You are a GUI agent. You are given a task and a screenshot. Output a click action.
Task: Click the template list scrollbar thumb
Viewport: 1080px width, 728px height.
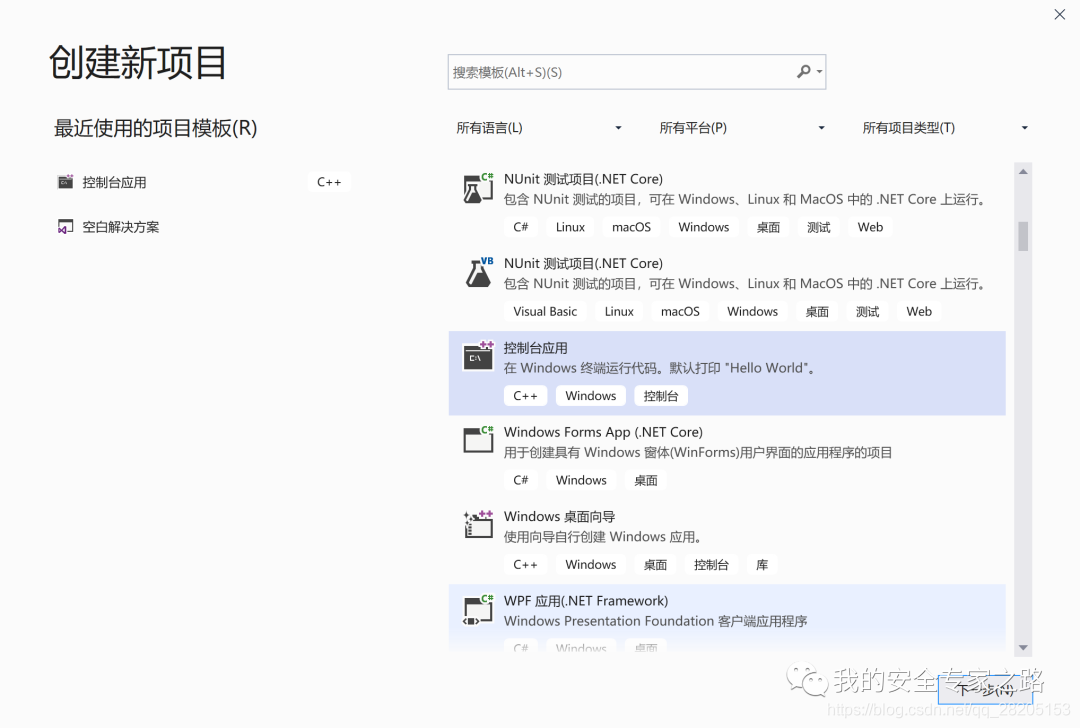(1024, 236)
